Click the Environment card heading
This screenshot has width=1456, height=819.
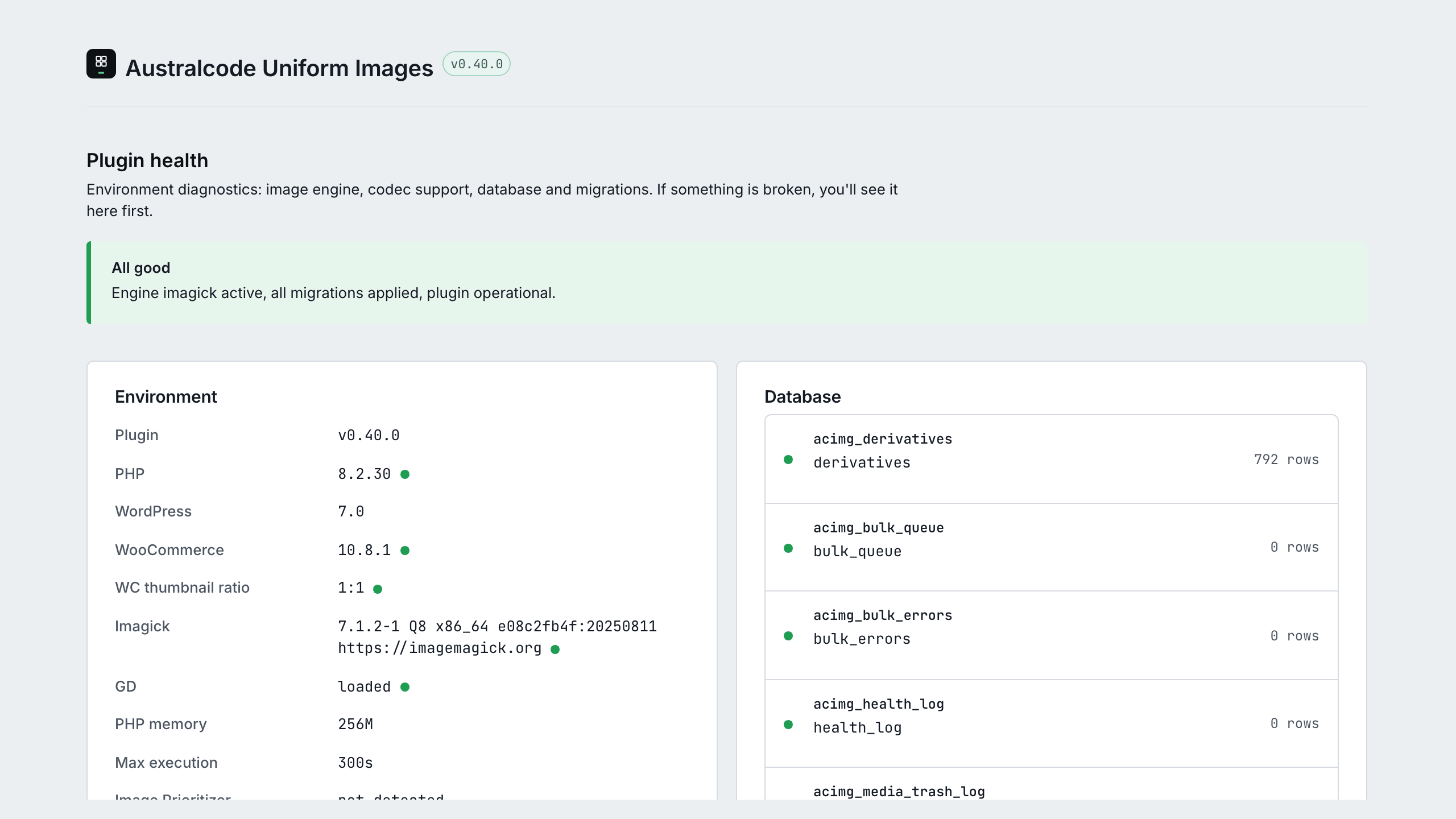[x=166, y=396]
